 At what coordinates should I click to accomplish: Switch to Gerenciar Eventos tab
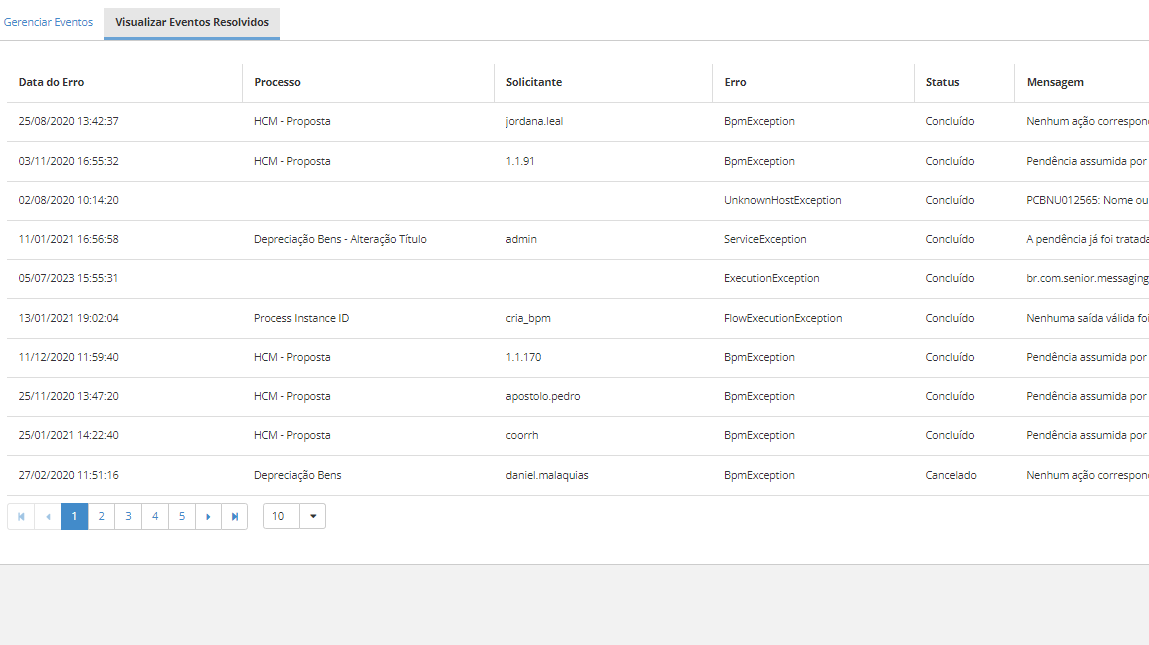48,22
